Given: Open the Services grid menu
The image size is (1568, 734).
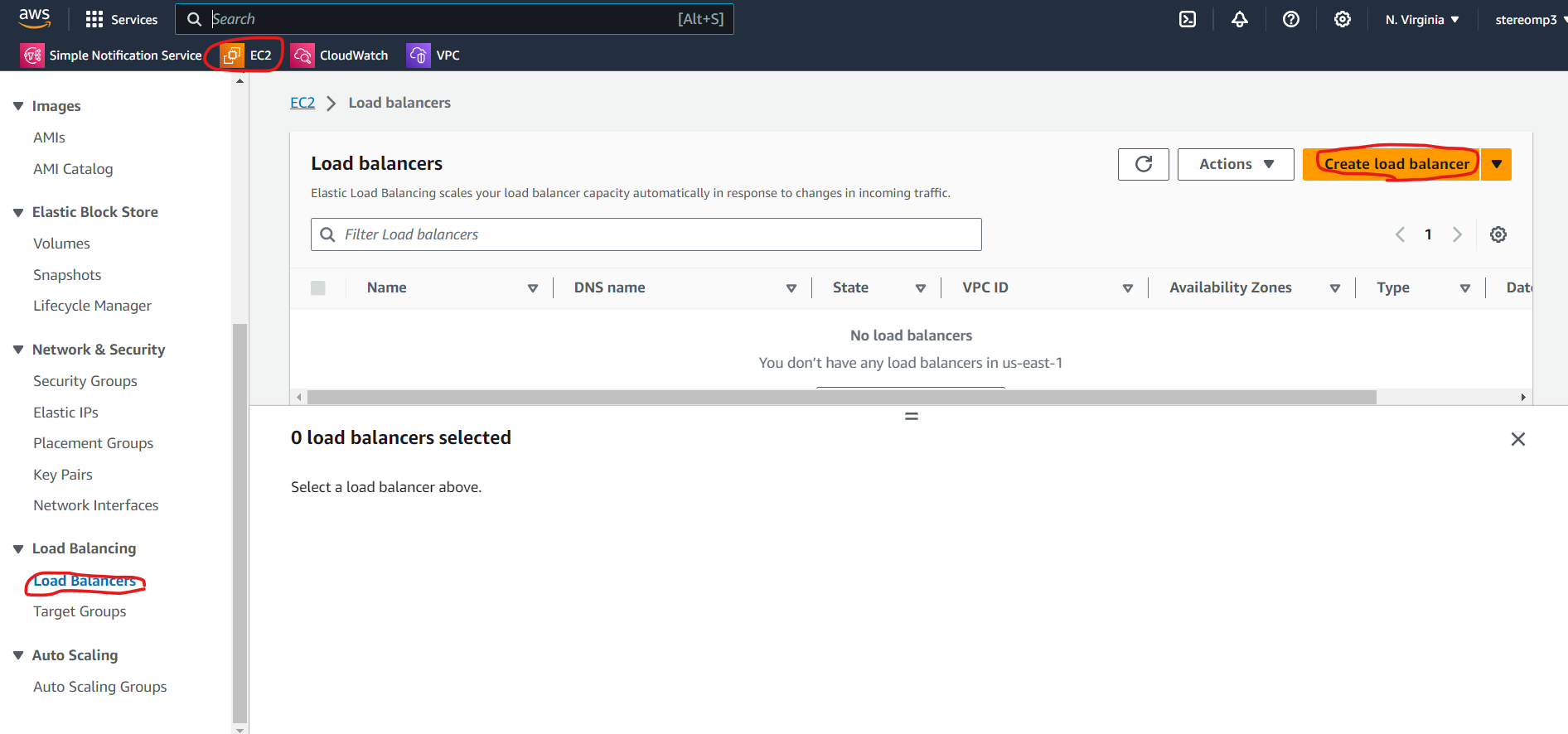Looking at the screenshot, I should (x=121, y=19).
